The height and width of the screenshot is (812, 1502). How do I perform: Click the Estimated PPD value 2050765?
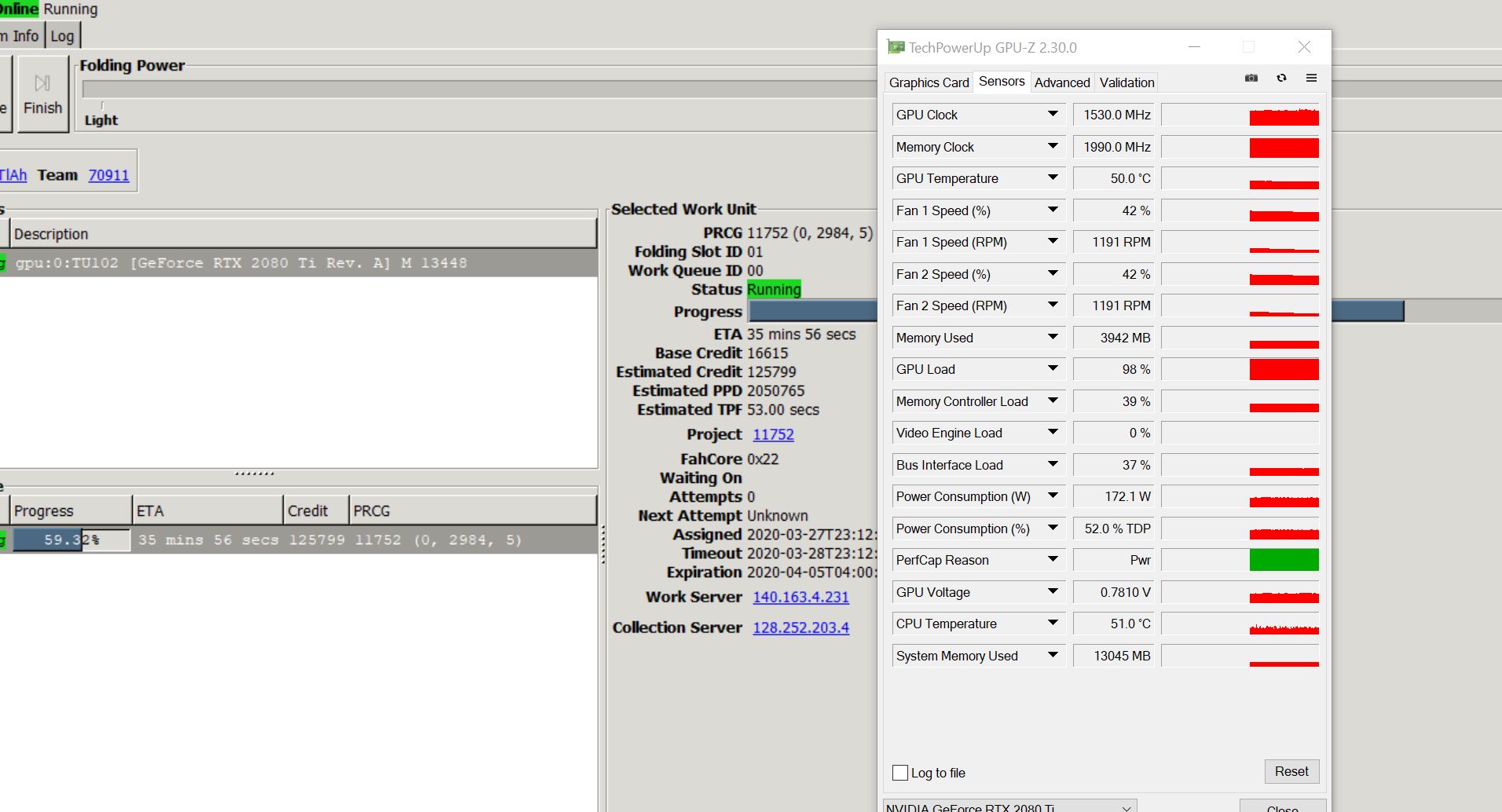(775, 390)
